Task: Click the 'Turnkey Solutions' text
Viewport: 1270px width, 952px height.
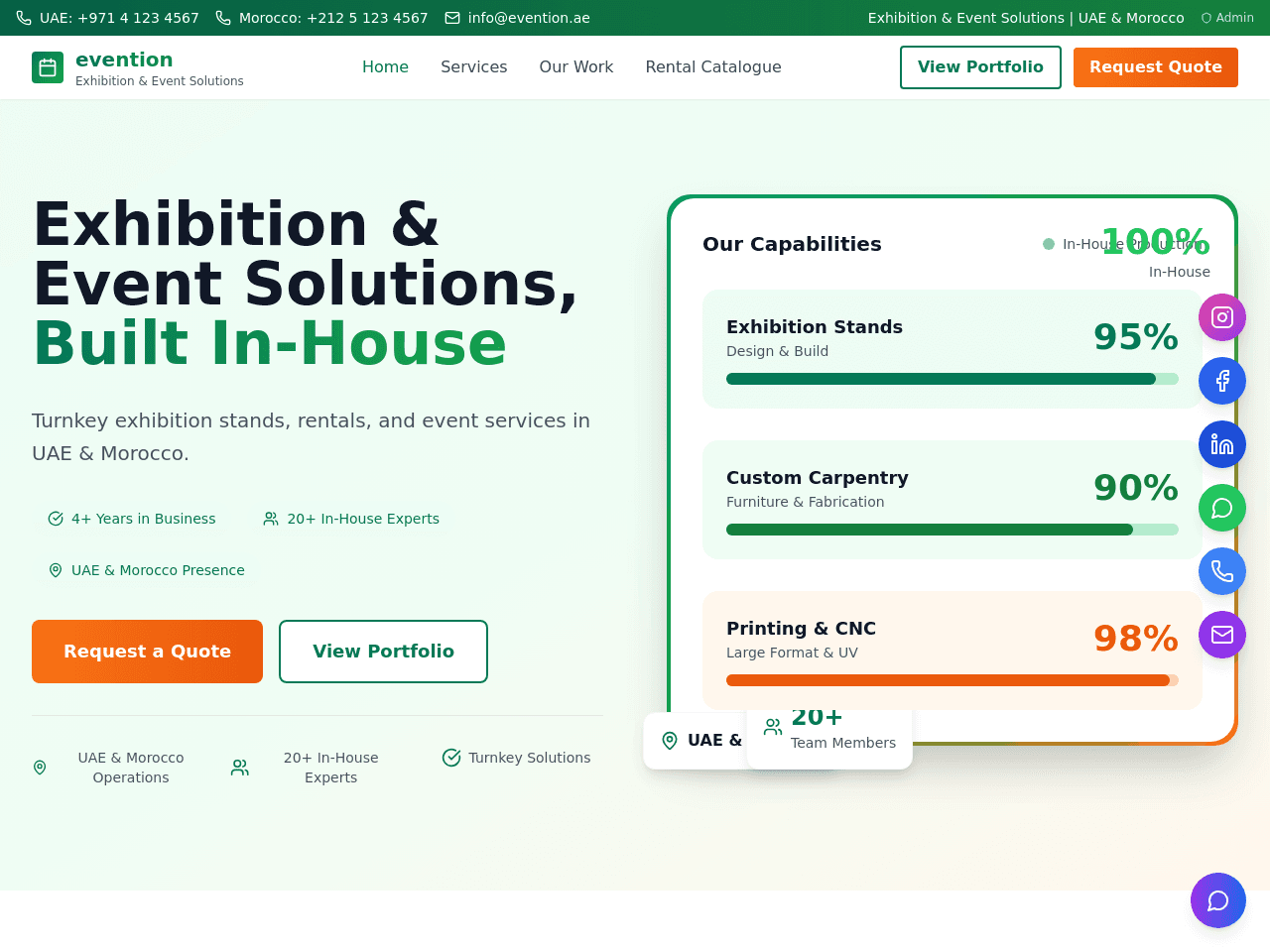Action: (x=530, y=758)
